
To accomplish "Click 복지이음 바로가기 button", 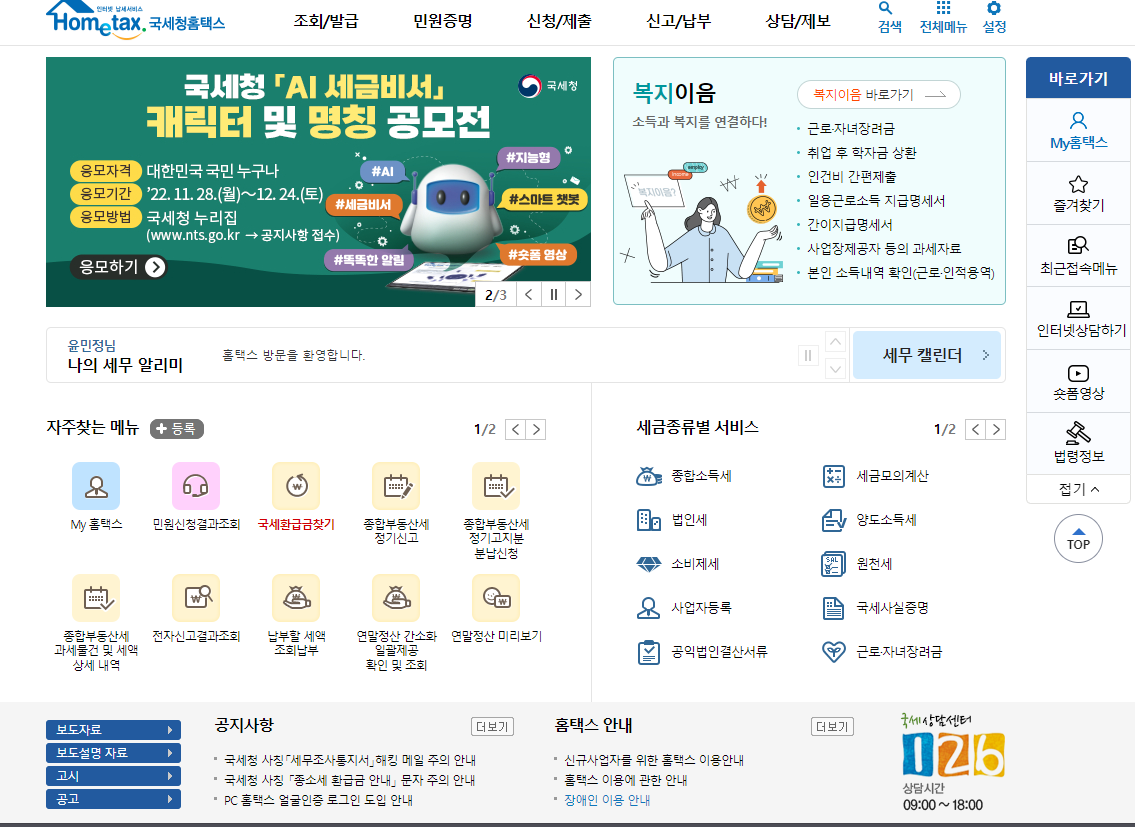I will [879, 95].
